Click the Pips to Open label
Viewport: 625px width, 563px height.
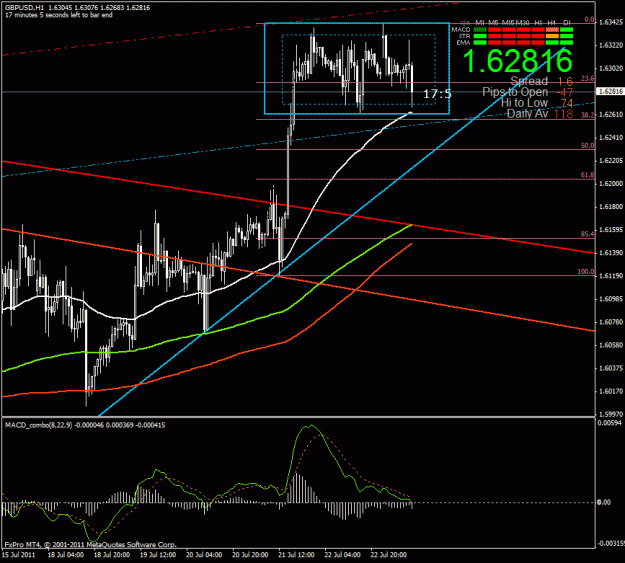coord(515,92)
